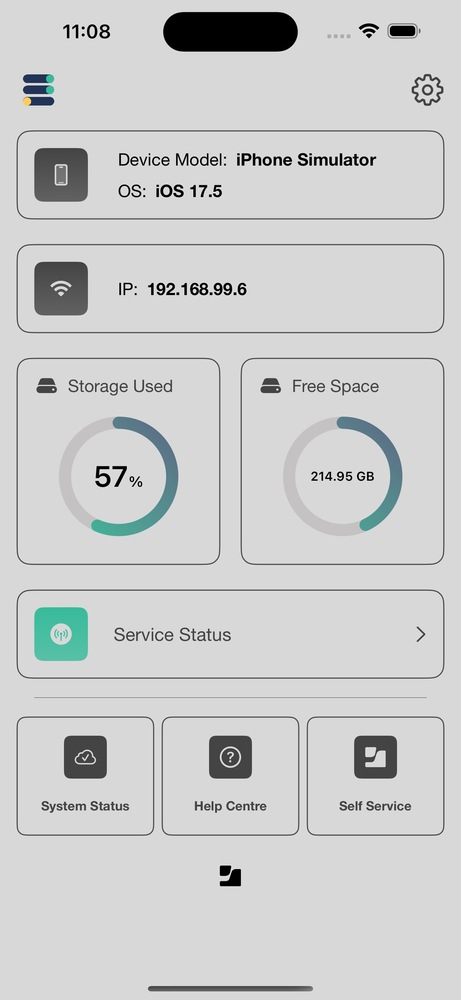Viewport: 461px width, 1000px height.
Task: Tap the 57% storage used ring
Action: tap(119, 476)
